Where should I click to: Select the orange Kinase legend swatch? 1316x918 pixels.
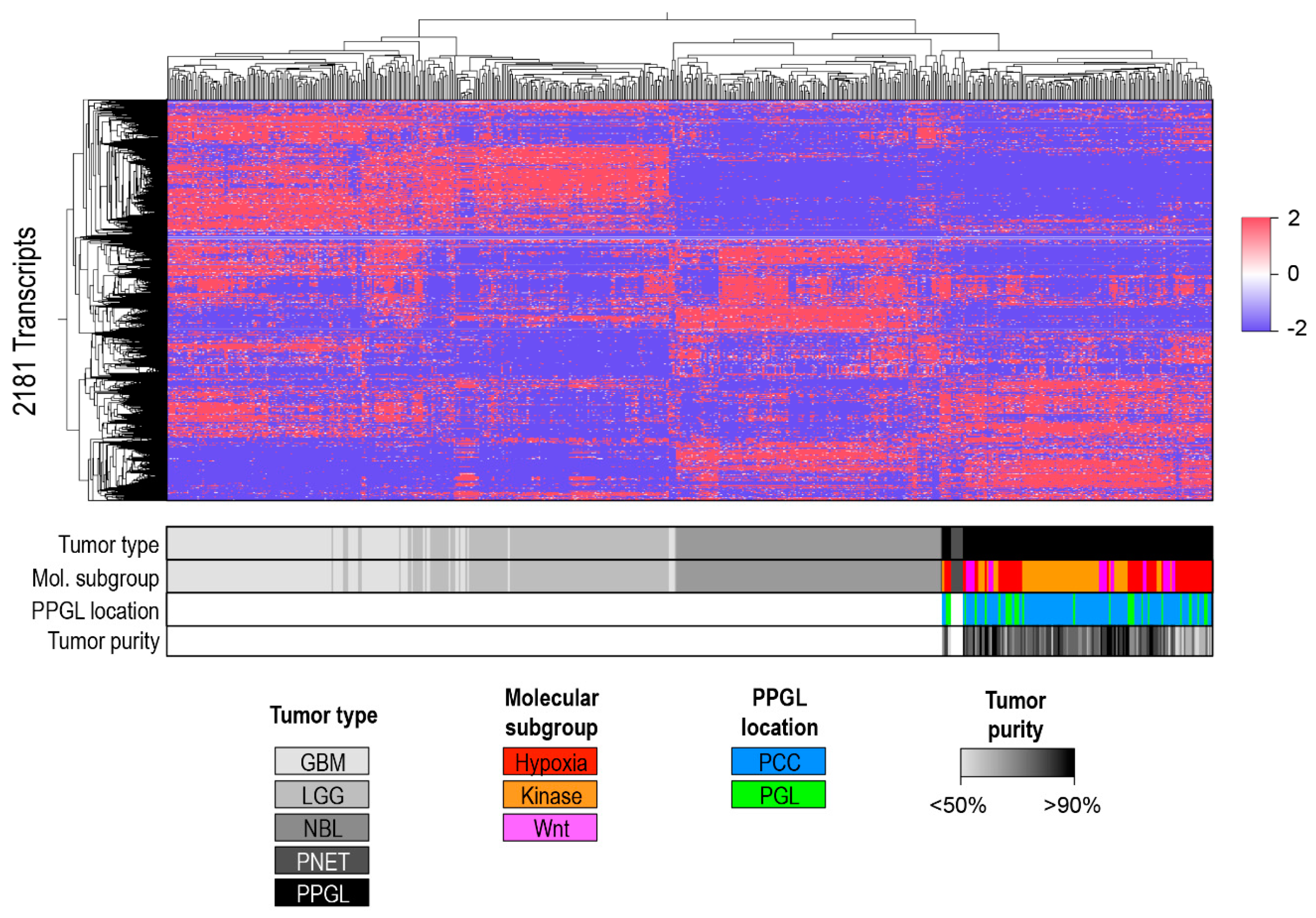(x=550, y=795)
